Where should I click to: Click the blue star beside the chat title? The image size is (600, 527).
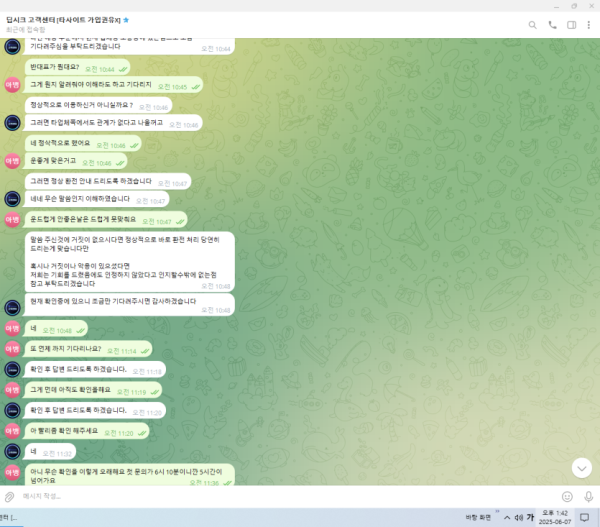[x=126, y=20]
